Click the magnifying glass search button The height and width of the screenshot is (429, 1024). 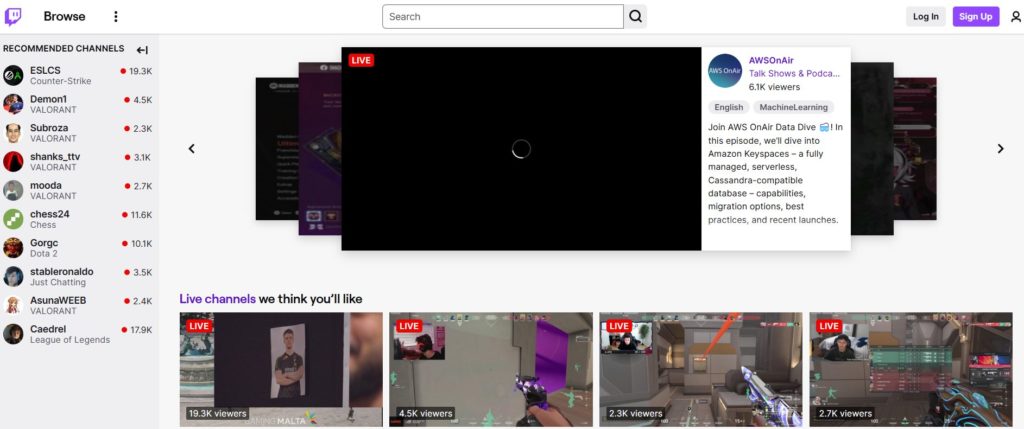click(636, 17)
